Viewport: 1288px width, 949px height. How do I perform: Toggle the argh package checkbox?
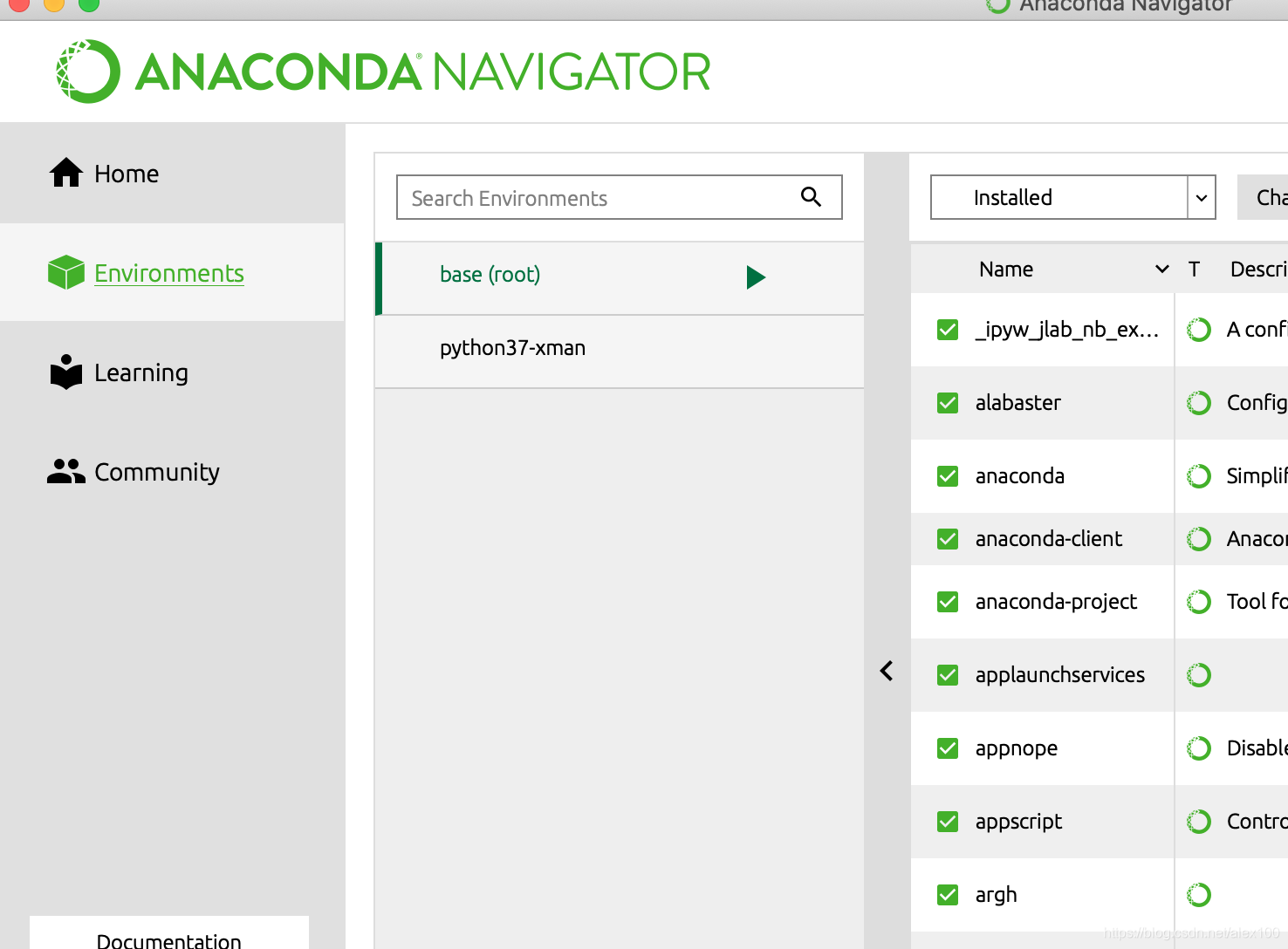click(948, 895)
